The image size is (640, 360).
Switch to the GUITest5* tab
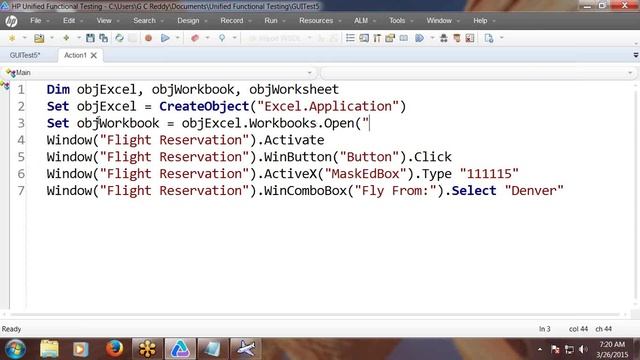(x=25, y=55)
